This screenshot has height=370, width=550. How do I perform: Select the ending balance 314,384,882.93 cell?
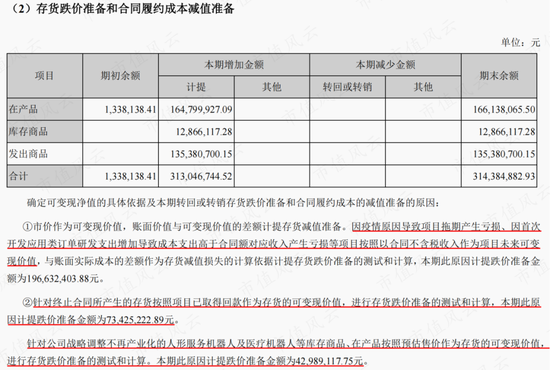[x=504, y=176]
